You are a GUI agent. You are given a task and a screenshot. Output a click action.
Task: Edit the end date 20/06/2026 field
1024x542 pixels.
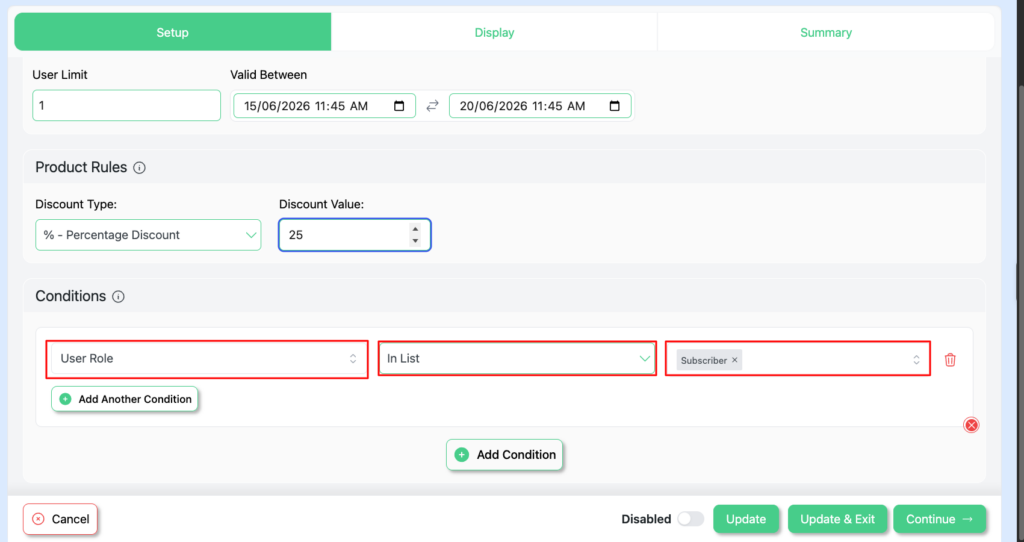(x=540, y=106)
